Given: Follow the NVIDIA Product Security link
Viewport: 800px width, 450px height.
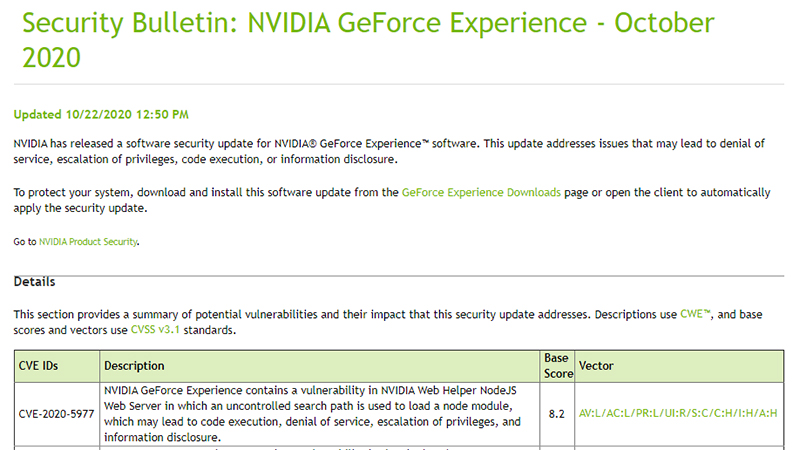Looking at the screenshot, I should point(88,242).
